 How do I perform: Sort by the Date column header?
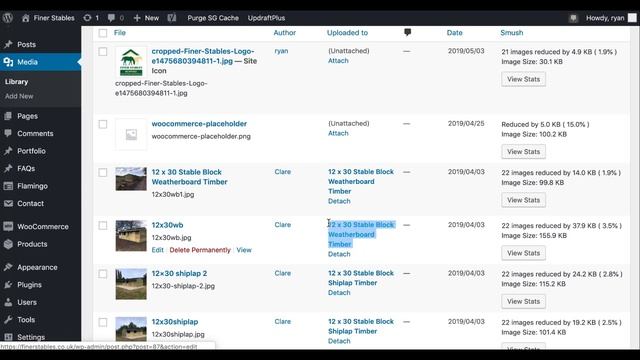(455, 33)
